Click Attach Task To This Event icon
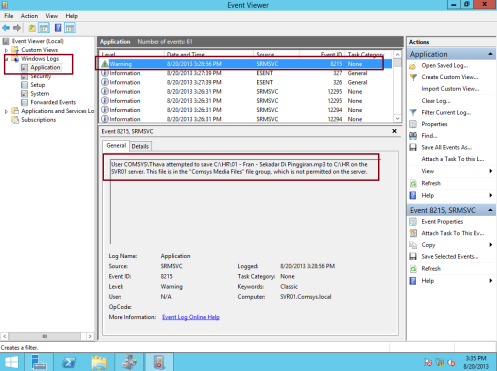Screen dimensions: 497x371 (x=413, y=233)
